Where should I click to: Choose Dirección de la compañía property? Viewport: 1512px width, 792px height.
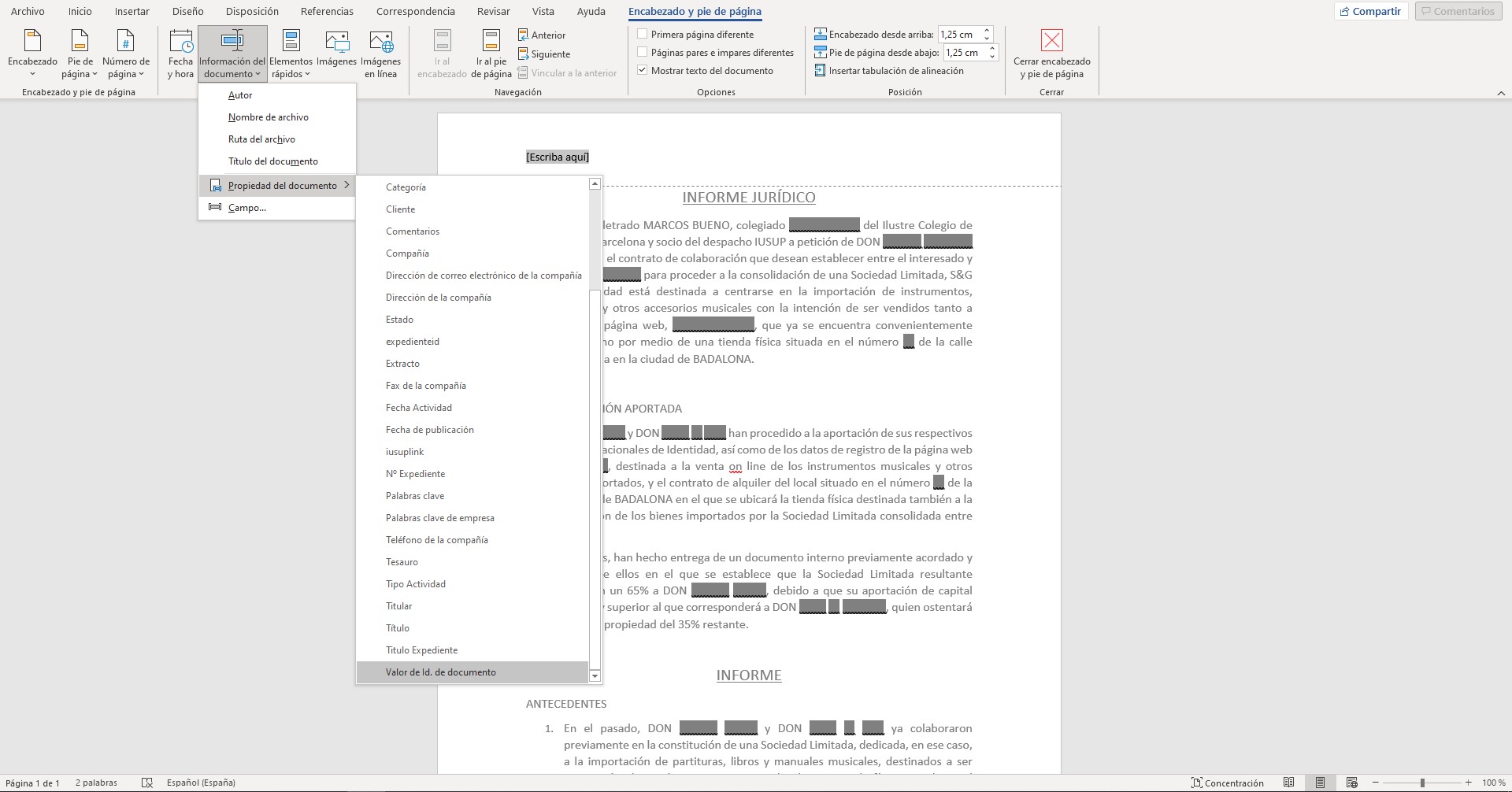[x=472, y=298]
